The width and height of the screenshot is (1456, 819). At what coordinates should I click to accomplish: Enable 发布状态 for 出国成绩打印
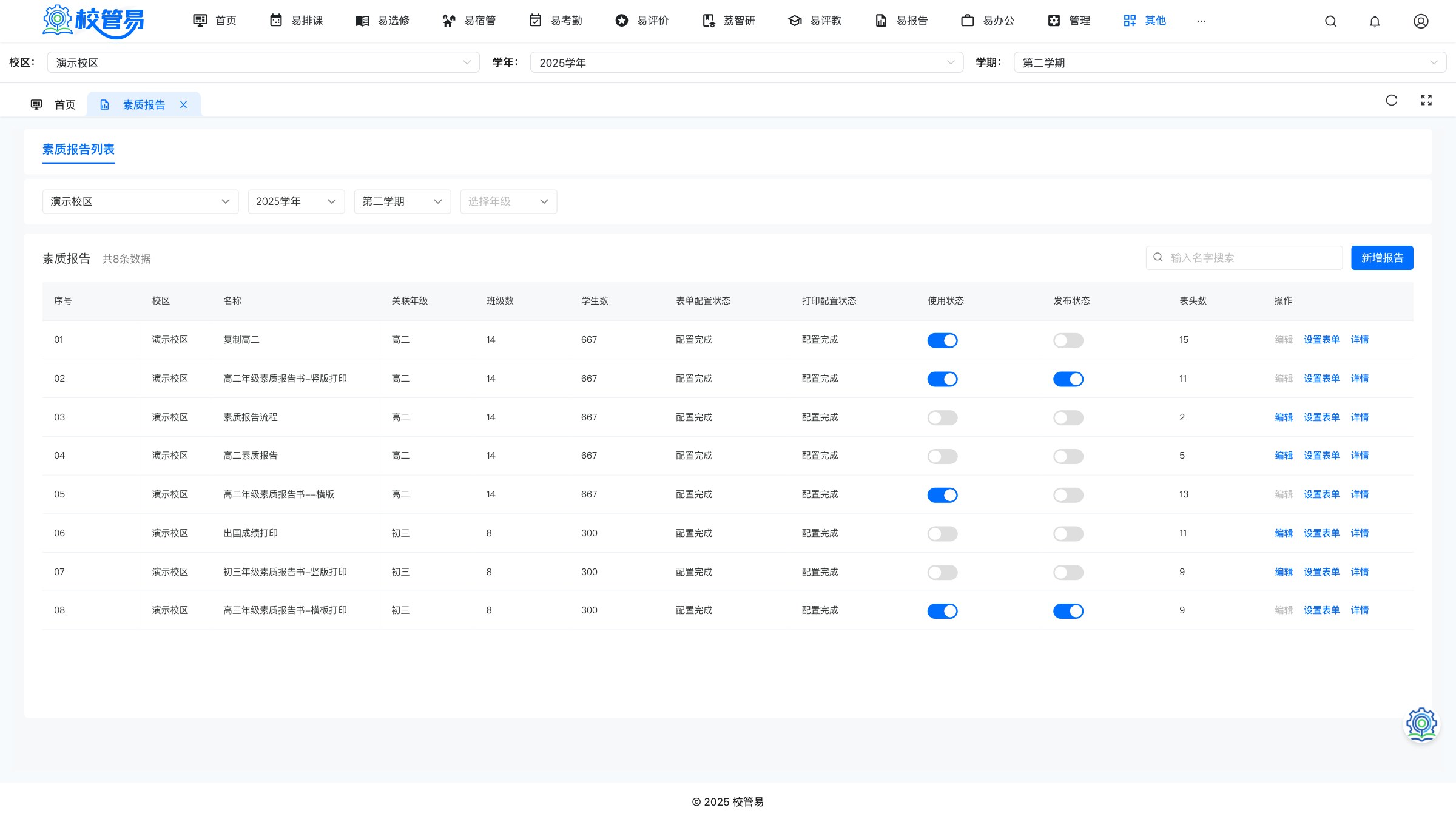(x=1068, y=534)
